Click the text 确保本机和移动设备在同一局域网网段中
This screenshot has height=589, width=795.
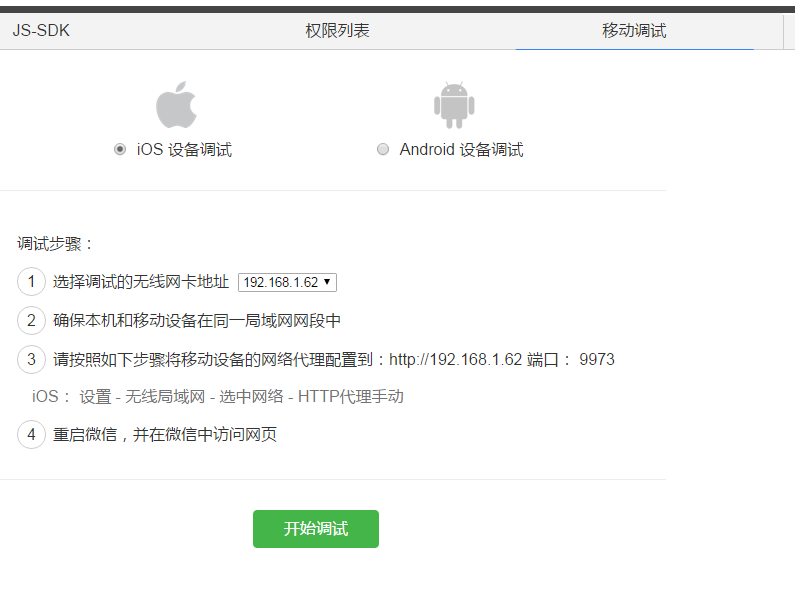click(197, 321)
